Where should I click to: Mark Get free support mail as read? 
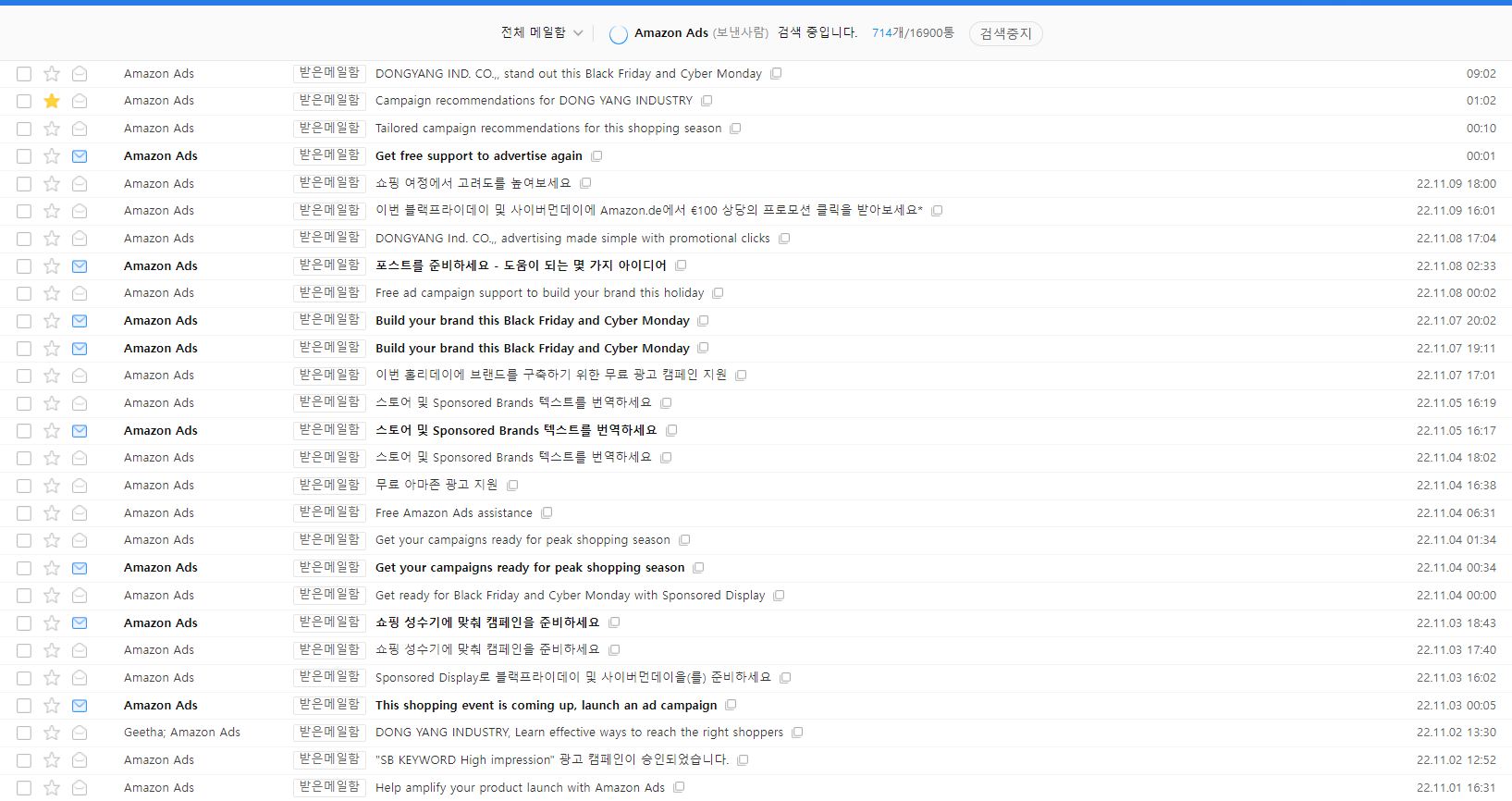coord(80,156)
